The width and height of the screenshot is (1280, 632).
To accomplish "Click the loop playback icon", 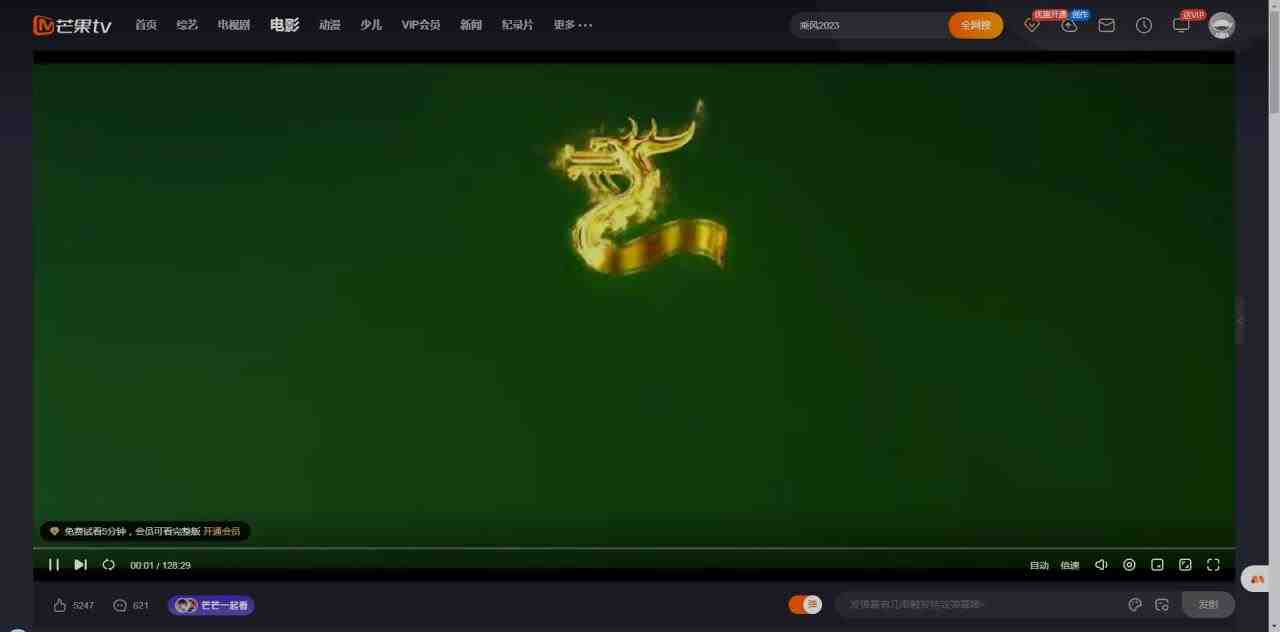I will coord(109,565).
